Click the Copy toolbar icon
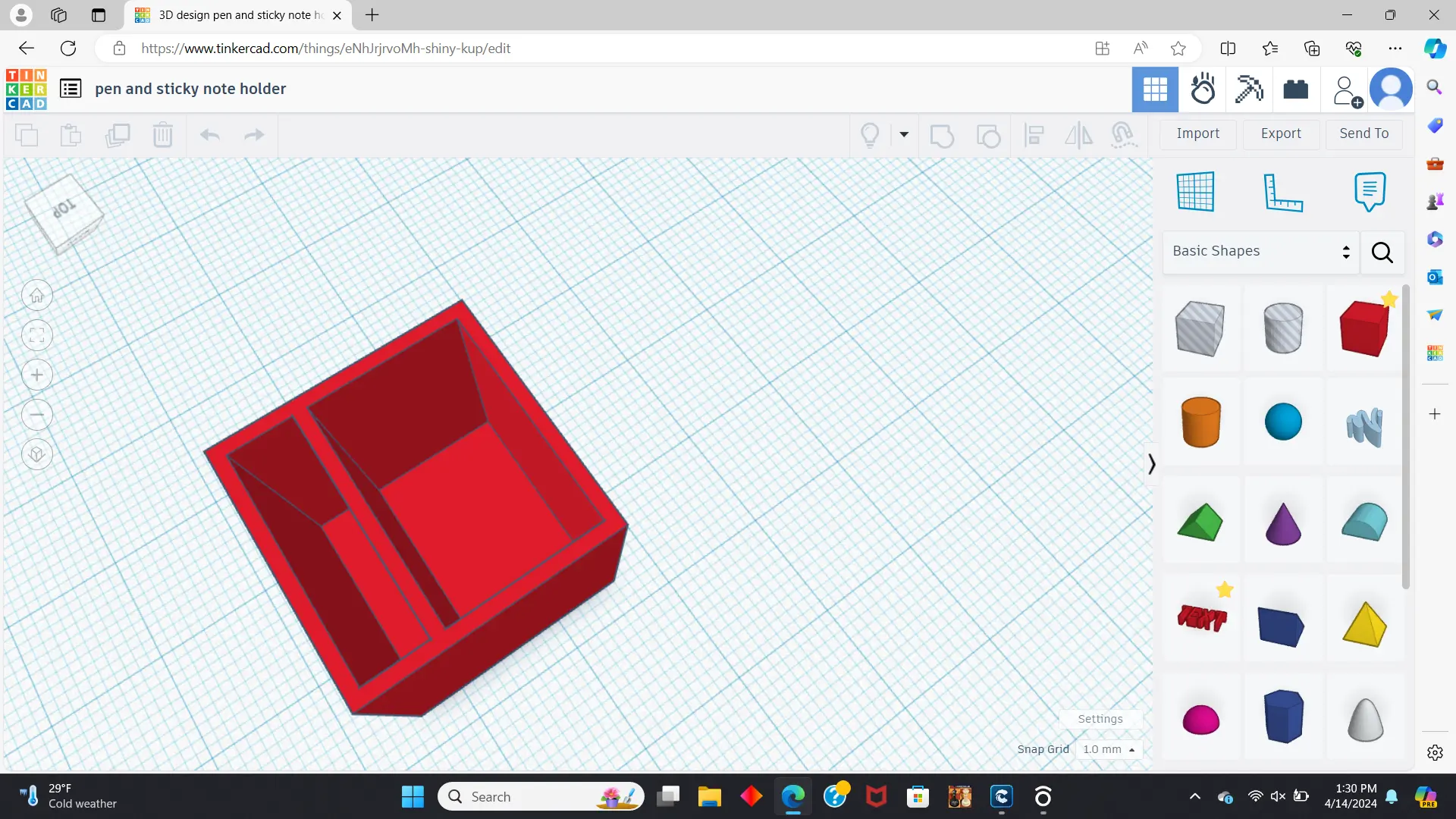1456x819 pixels. [x=27, y=135]
